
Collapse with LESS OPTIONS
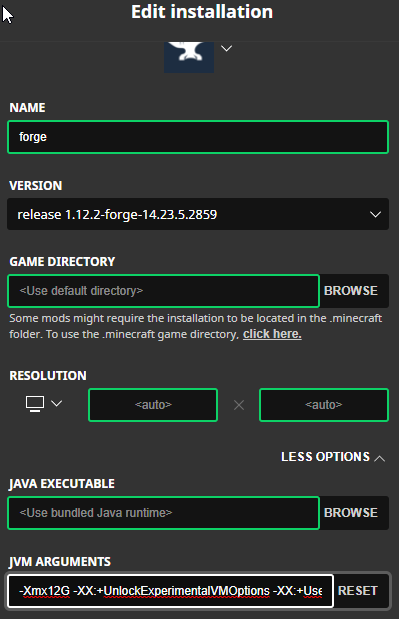point(333,457)
